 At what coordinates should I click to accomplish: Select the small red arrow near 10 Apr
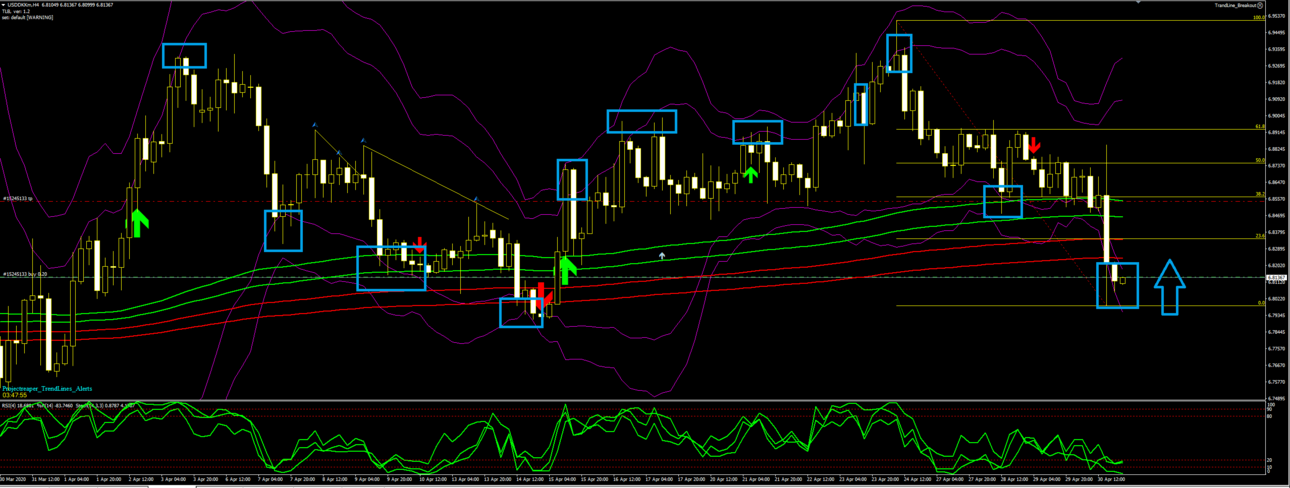click(419, 243)
